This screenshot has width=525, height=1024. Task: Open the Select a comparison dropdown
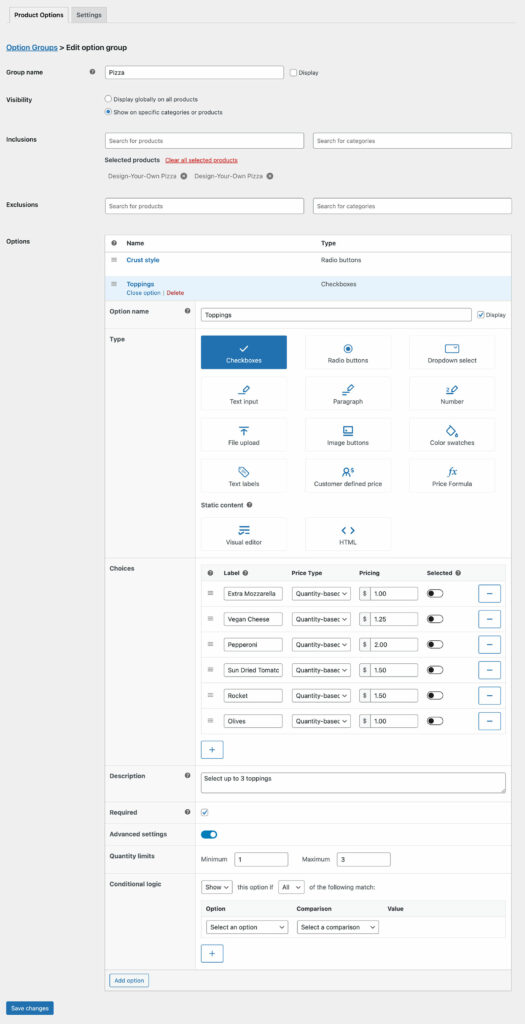pyautogui.click(x=338, y=927)
